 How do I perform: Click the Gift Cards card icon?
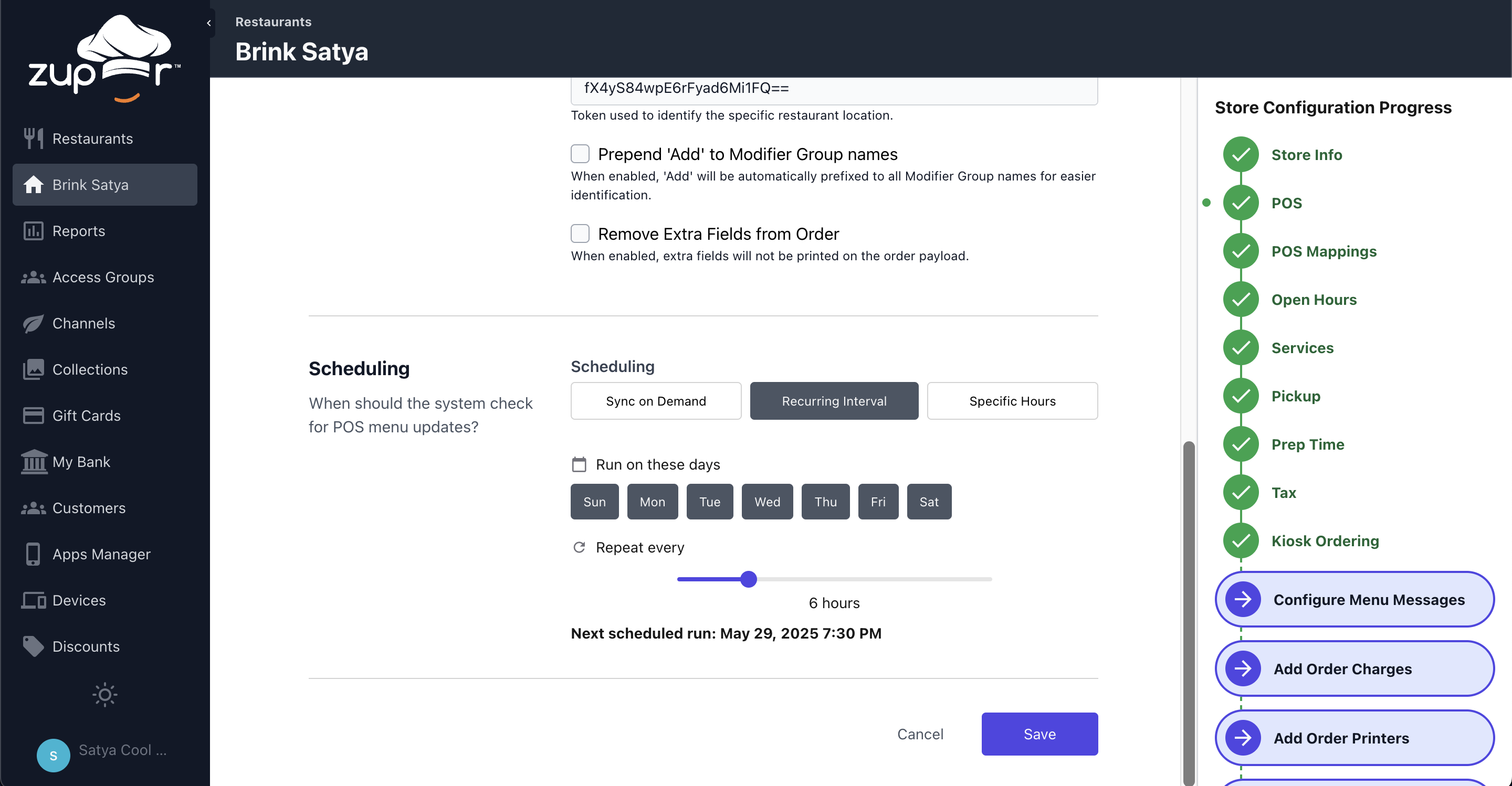33,415
